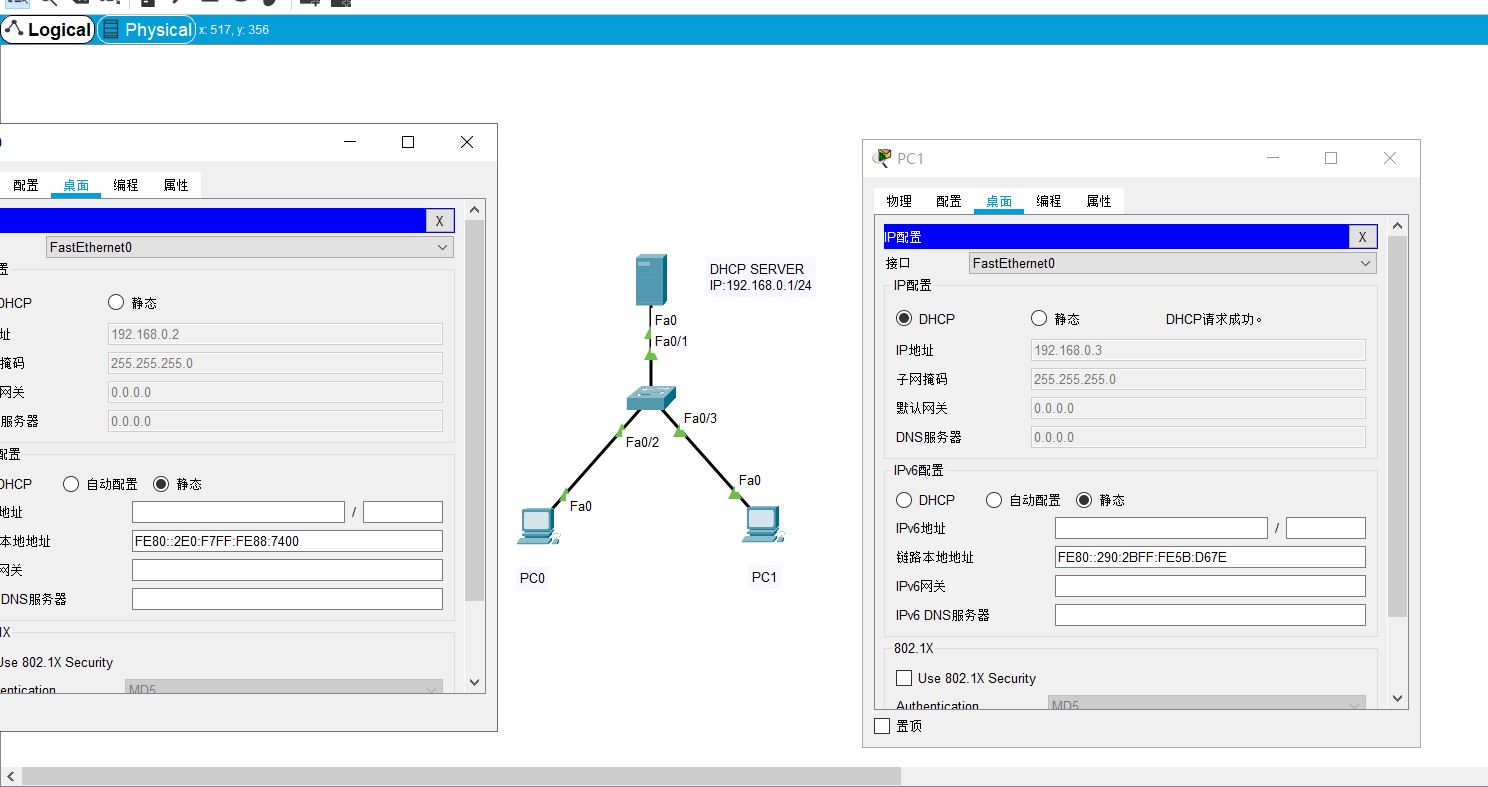Click PC1 链路本地地址 field
Viewport: 1488px width, 787px height.
pos(1210,557)
